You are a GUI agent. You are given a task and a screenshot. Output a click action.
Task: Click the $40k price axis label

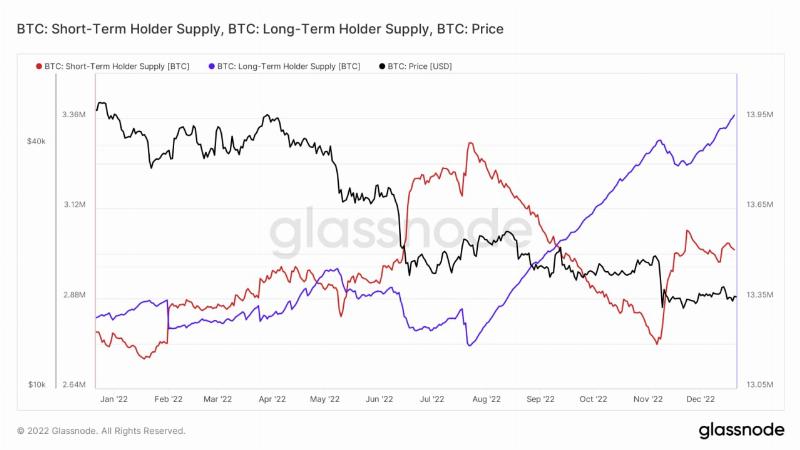coord(36,141)
